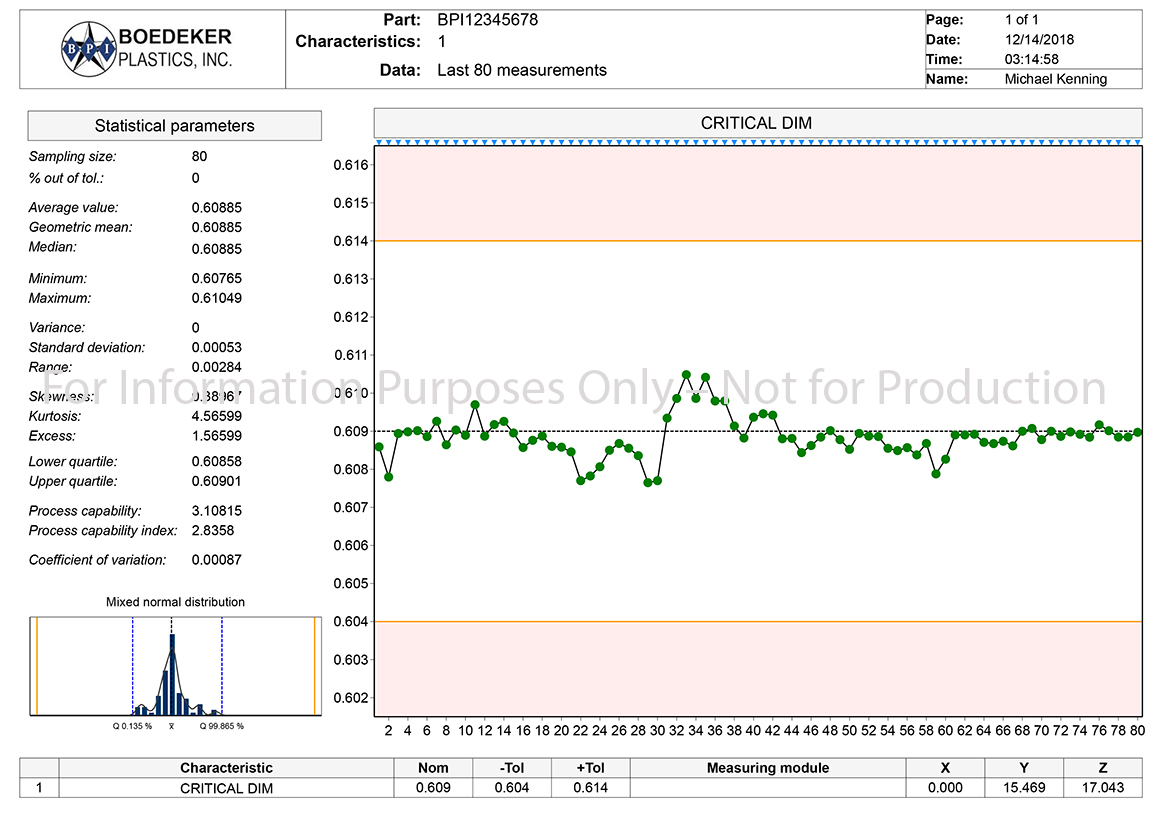Click the tallest bar in the histogram
This screenshot has height=827, width=1170.
pos(172,675)
